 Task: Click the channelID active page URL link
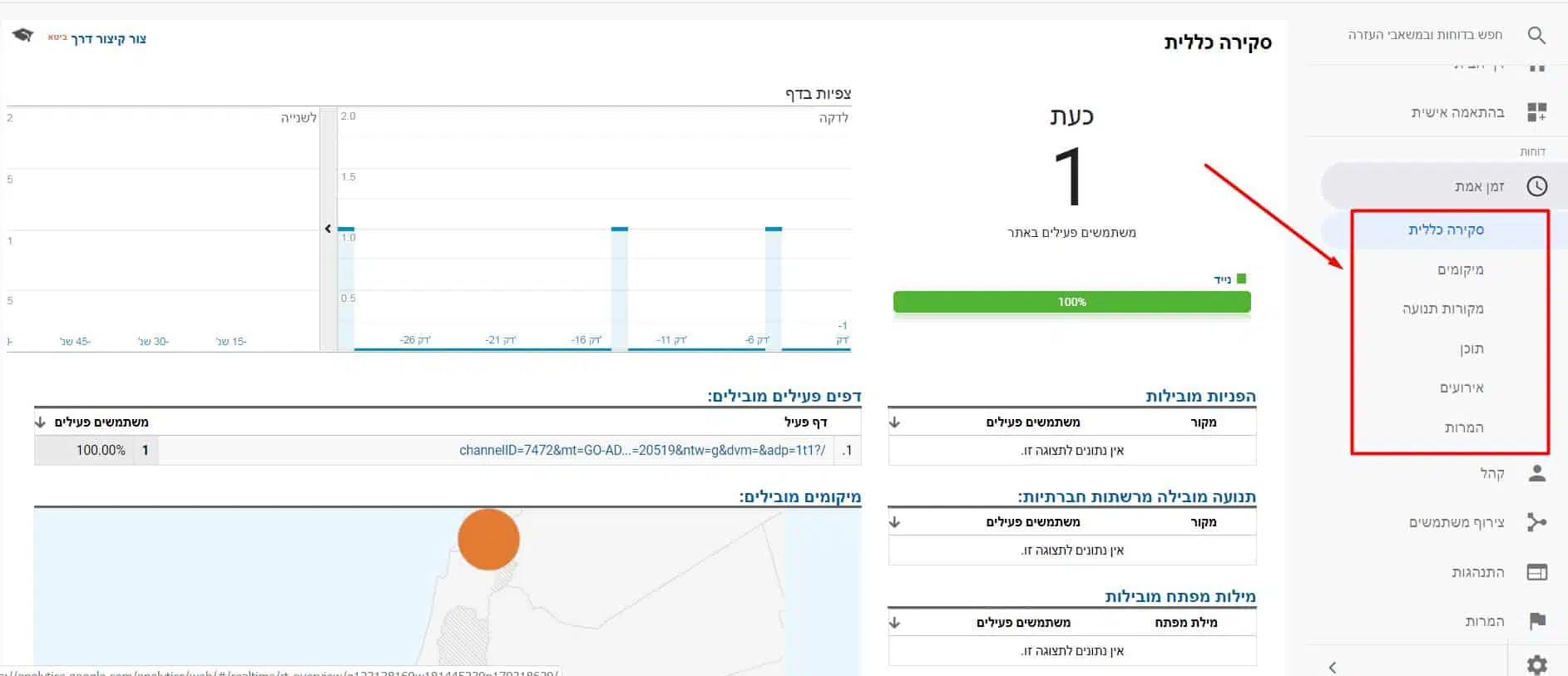[x=642, y=450]
